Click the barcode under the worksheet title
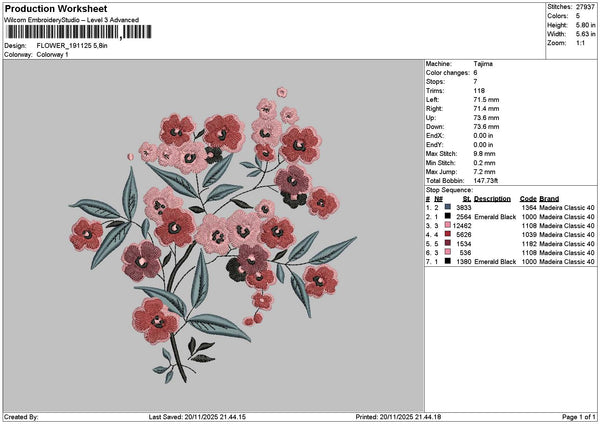The height and width of the screenshot is (424, 600). click(x=78, y=32)
